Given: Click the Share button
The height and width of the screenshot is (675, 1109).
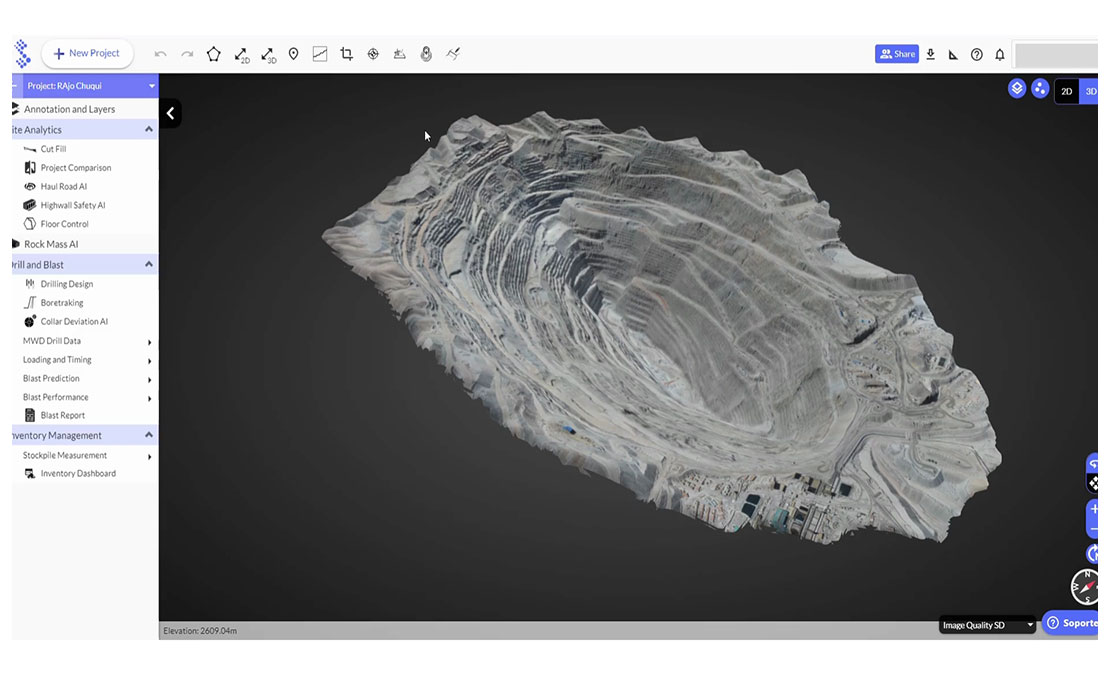Looking at the screenshot, I should pyautogui.click(x=896, y=54).
